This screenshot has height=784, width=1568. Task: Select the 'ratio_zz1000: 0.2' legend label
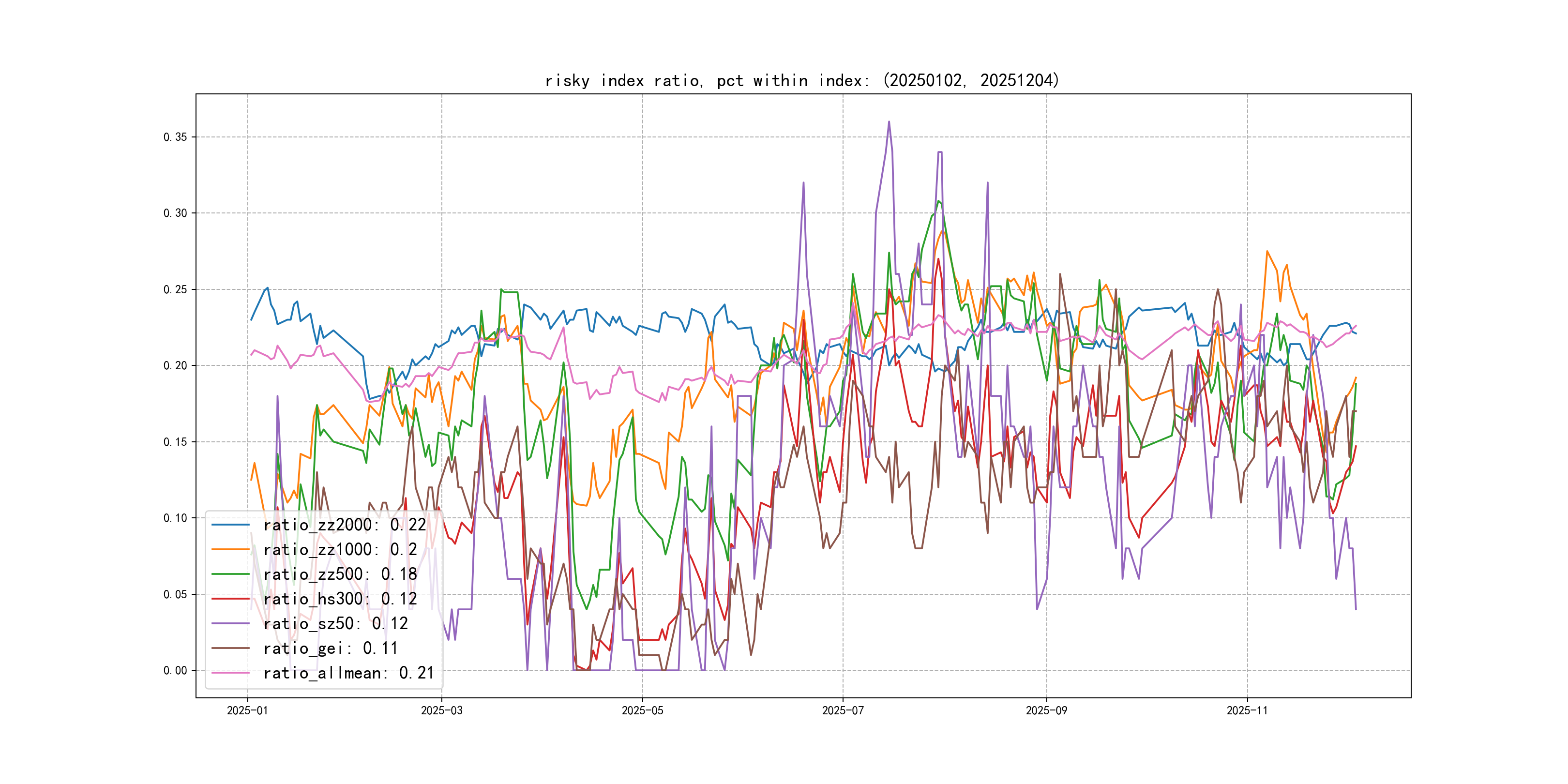pyautogui.click(x=340, y=550)
